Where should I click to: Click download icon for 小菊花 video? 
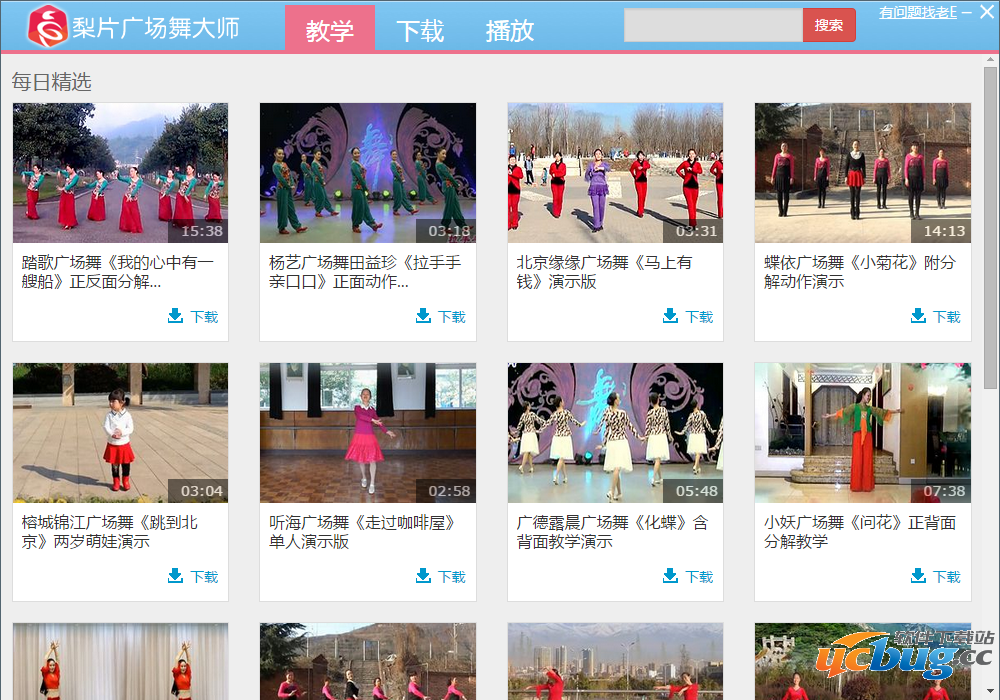pyautogui.click(x=918, y=316)
